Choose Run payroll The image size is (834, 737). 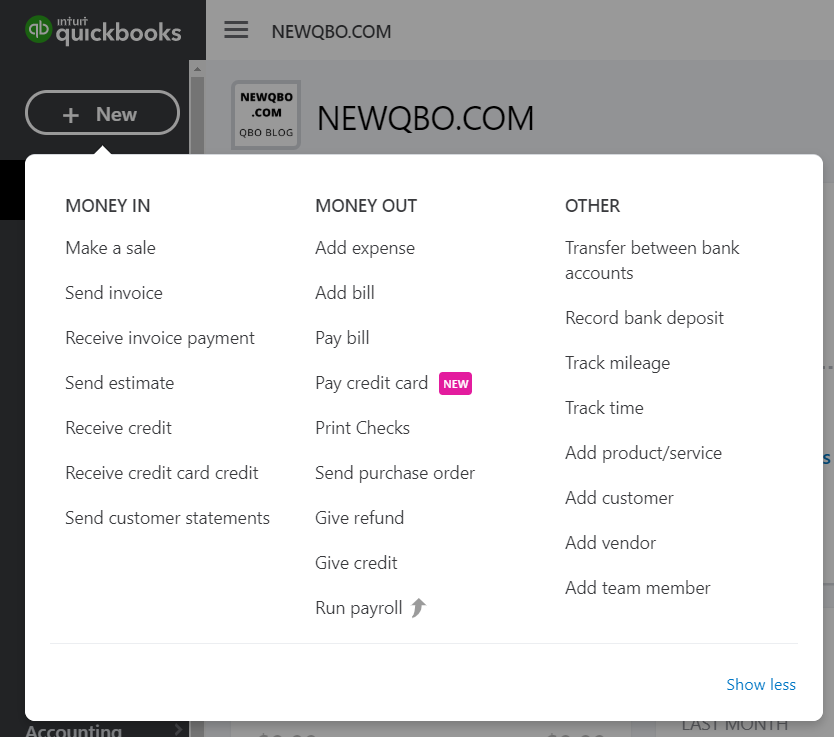coord(358,608)
